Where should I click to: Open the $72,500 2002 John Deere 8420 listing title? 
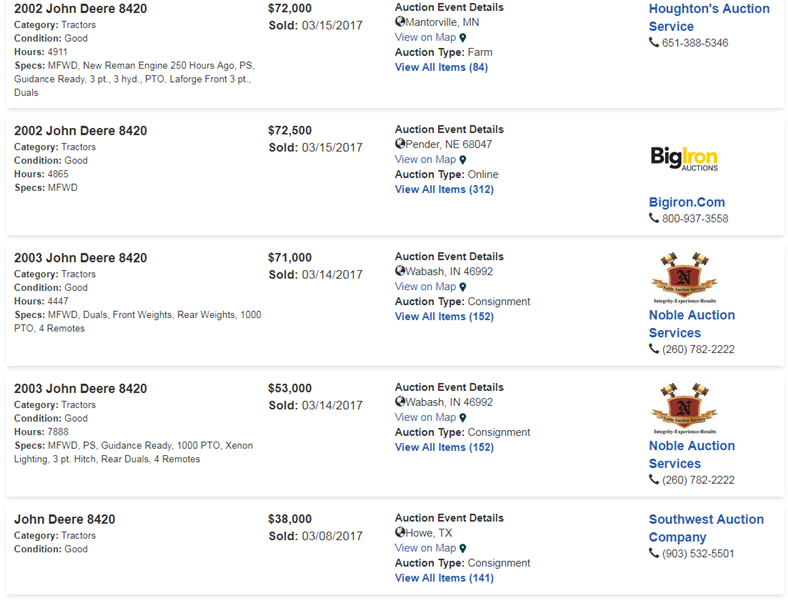click(x=80, y=131)
